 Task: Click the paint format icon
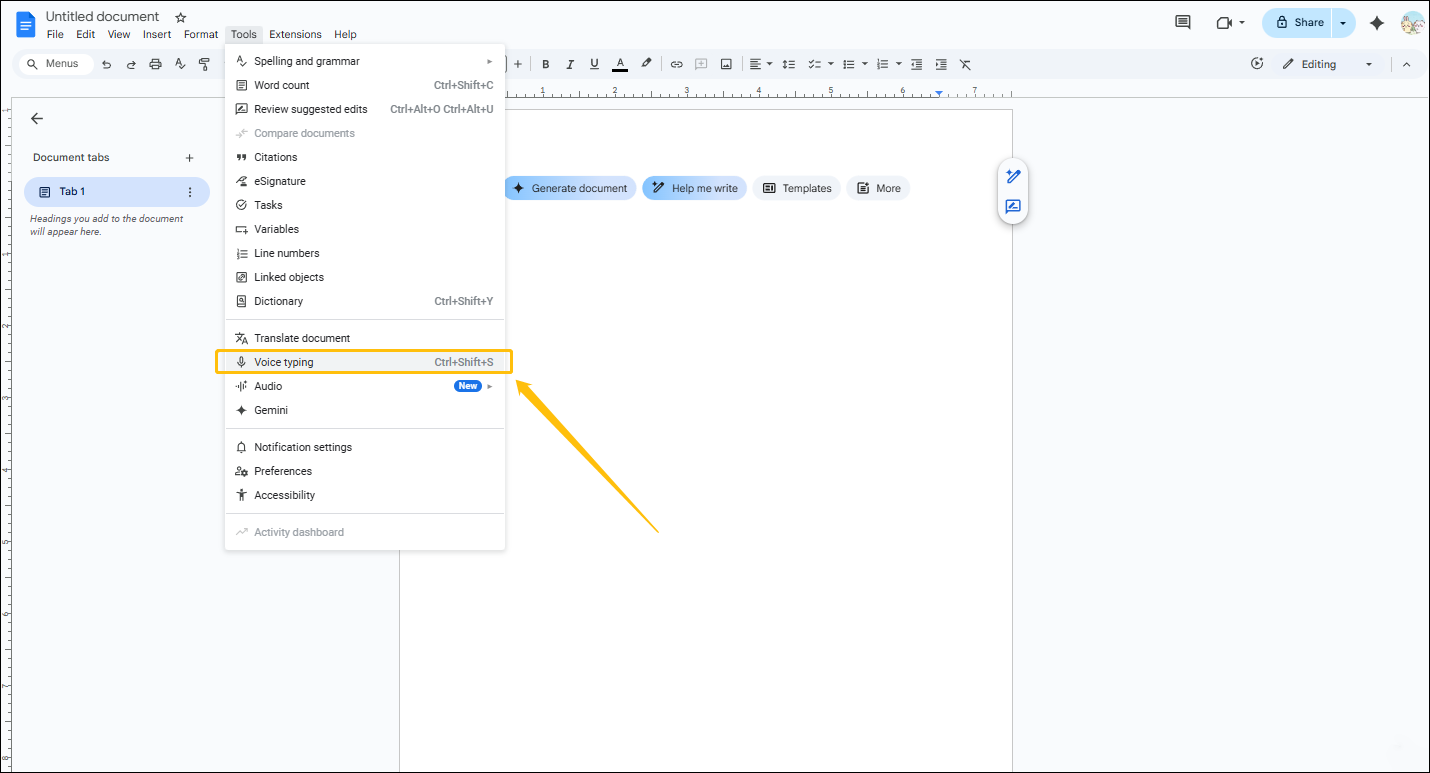(x=205, y=64)
